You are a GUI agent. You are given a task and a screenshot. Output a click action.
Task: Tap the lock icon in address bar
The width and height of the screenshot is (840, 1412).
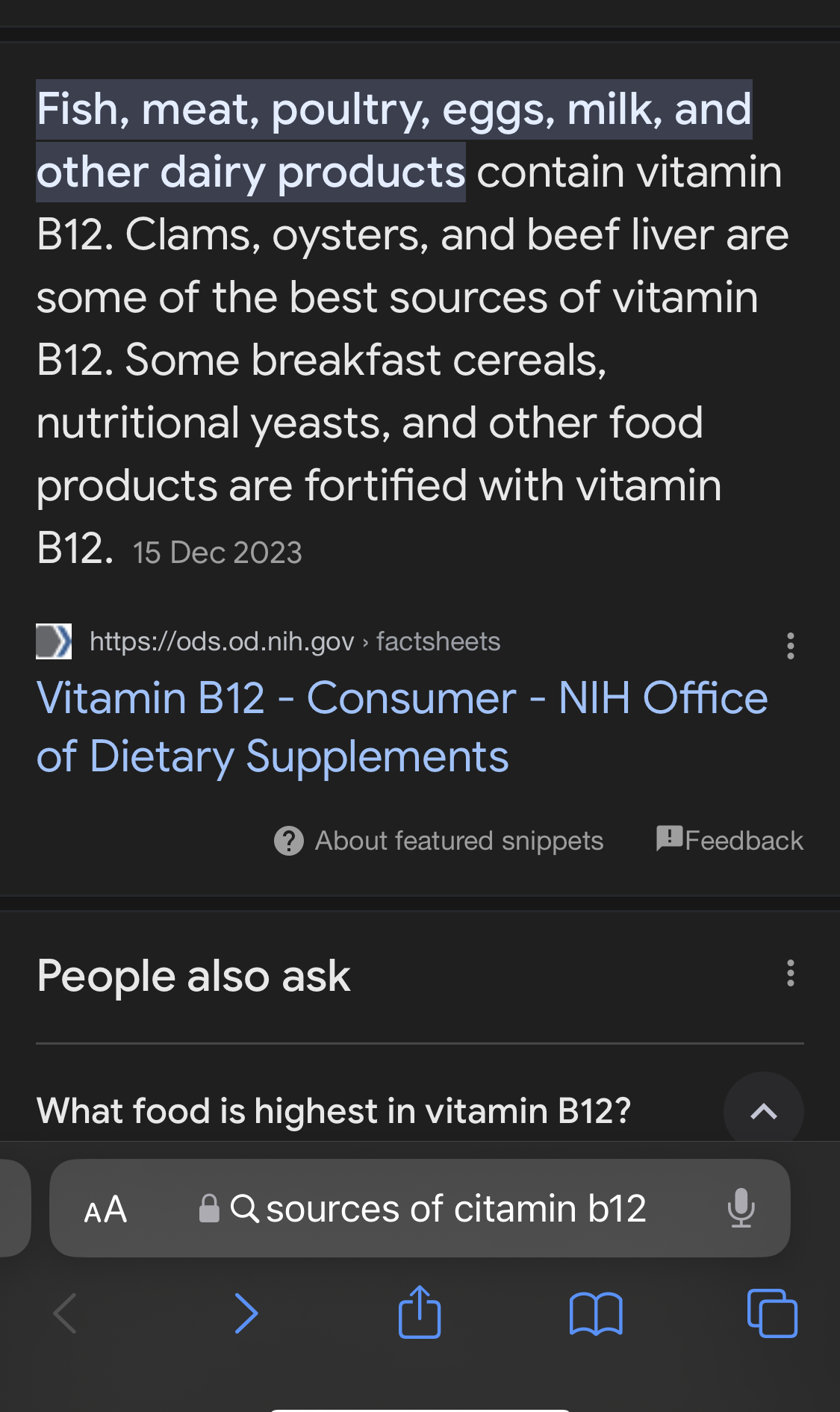click(x=210, y=1208)
